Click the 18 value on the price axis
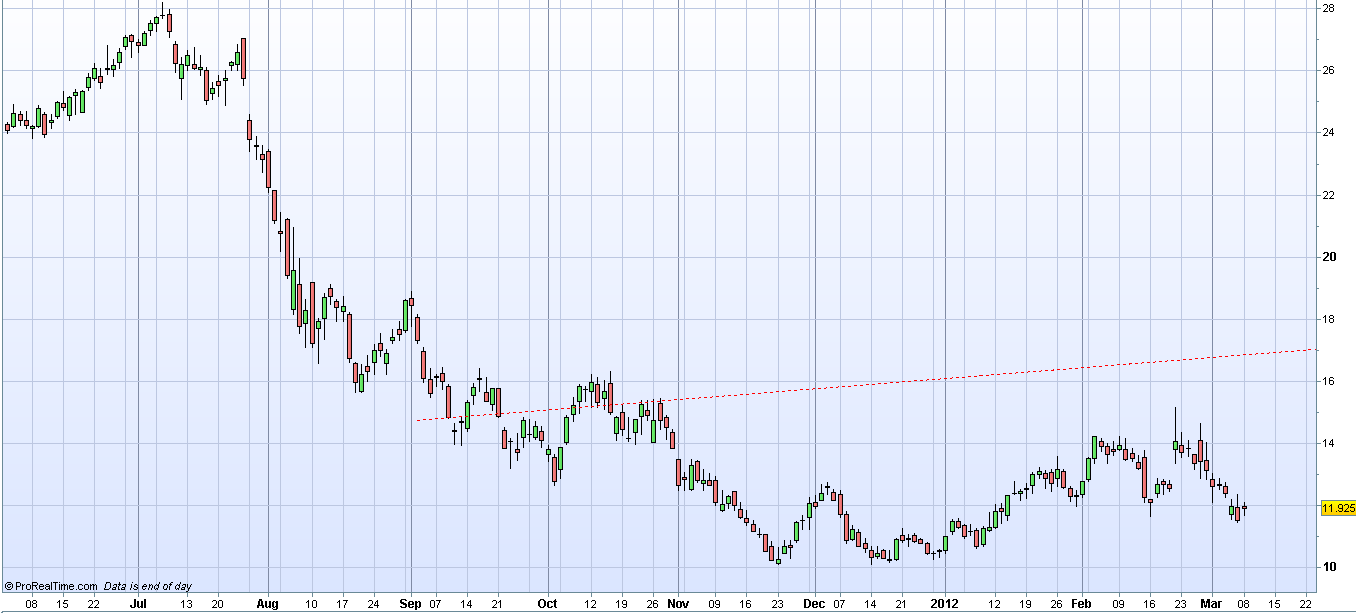Screen dimensions: 1356x613 1329,319
